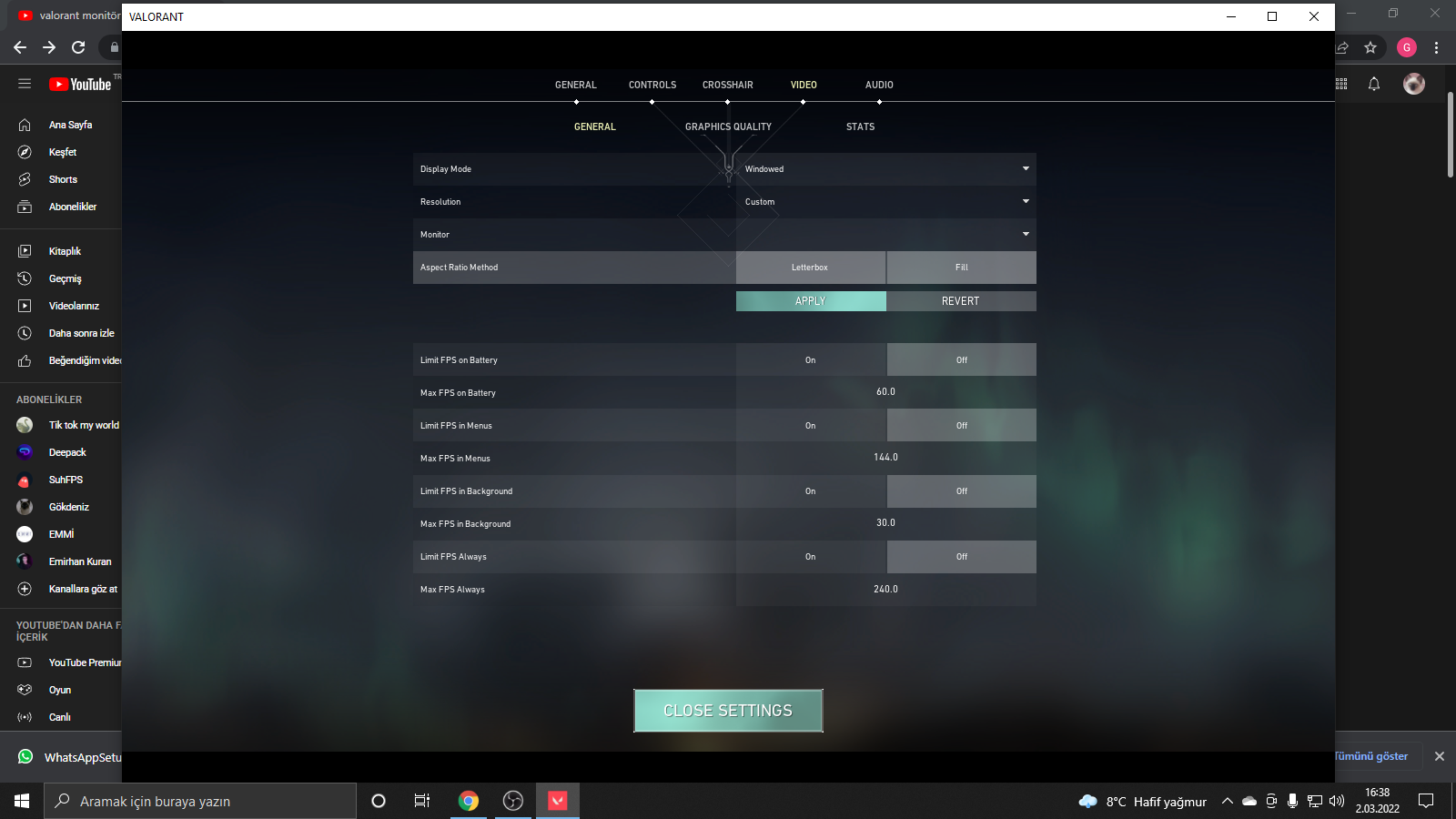
Task: Open Videolarınız icon in YouTube sidebar
Action: tap(25, 306)
